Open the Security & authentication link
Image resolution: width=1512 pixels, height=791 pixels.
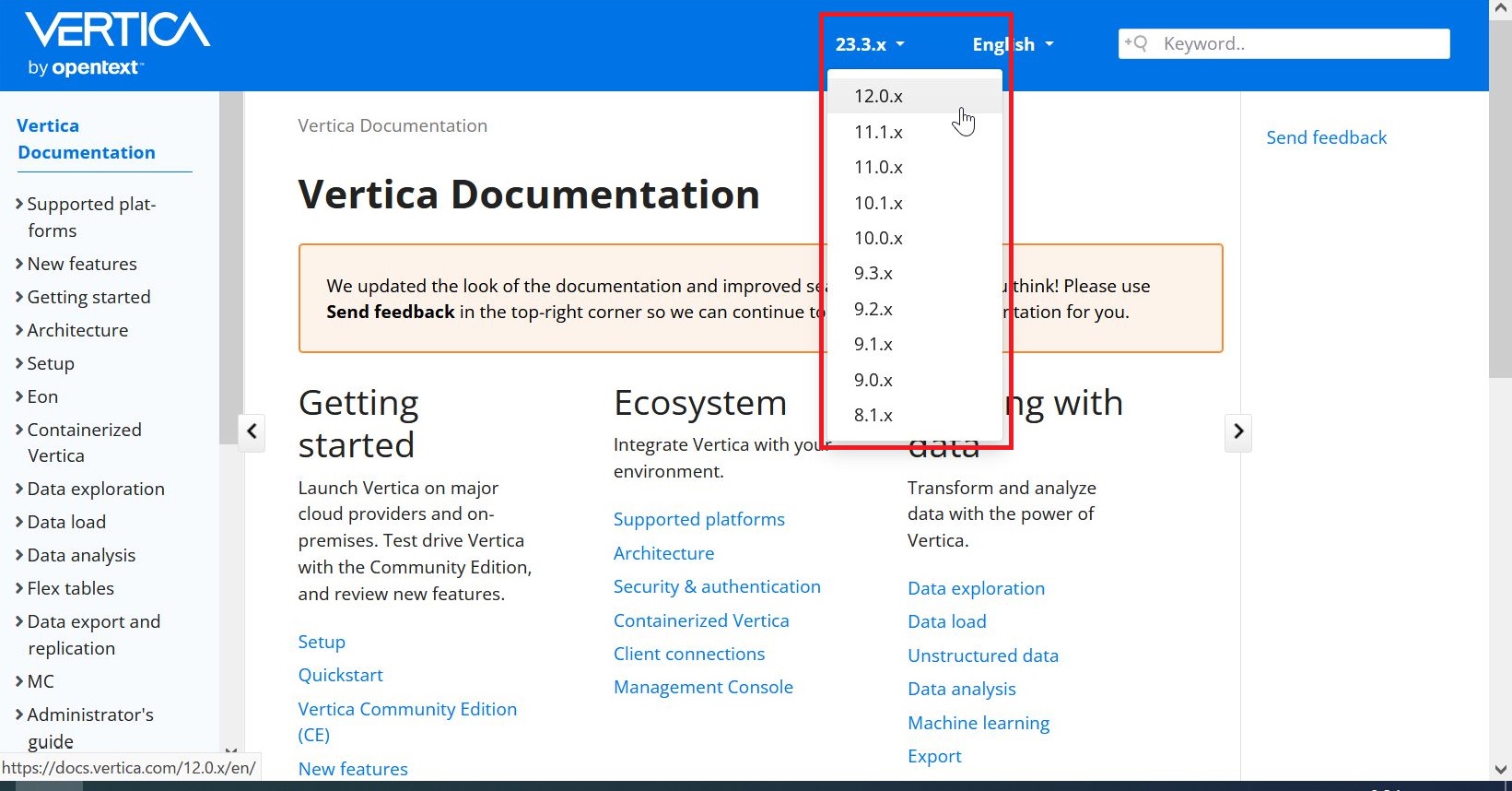coord(717,586)
